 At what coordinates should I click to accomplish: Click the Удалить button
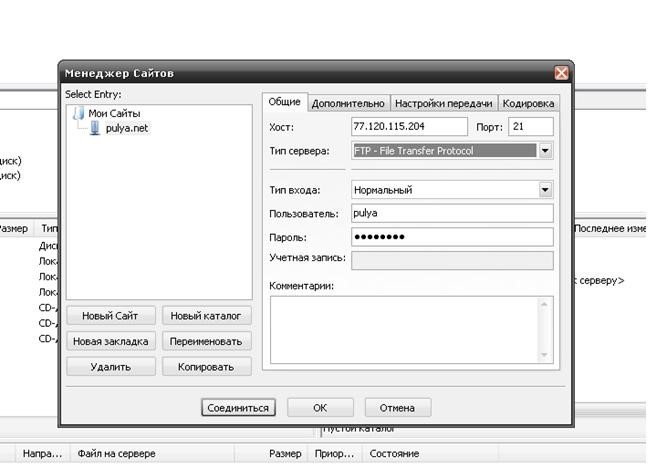[x=111, y=367]
